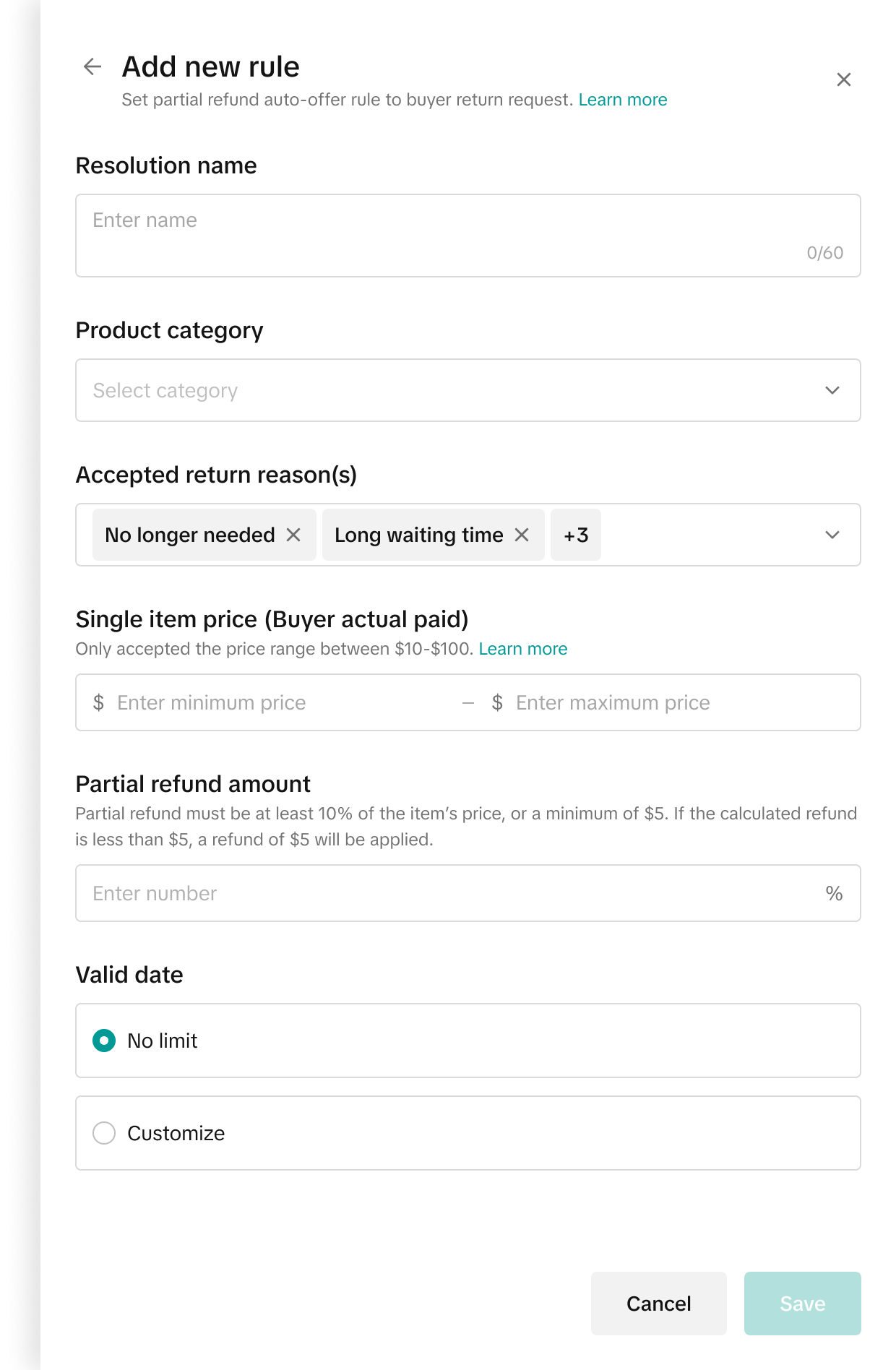Expand the Accepted return reasons chevron
Screen dimensions: 896x1370
[x=832, y=535]
